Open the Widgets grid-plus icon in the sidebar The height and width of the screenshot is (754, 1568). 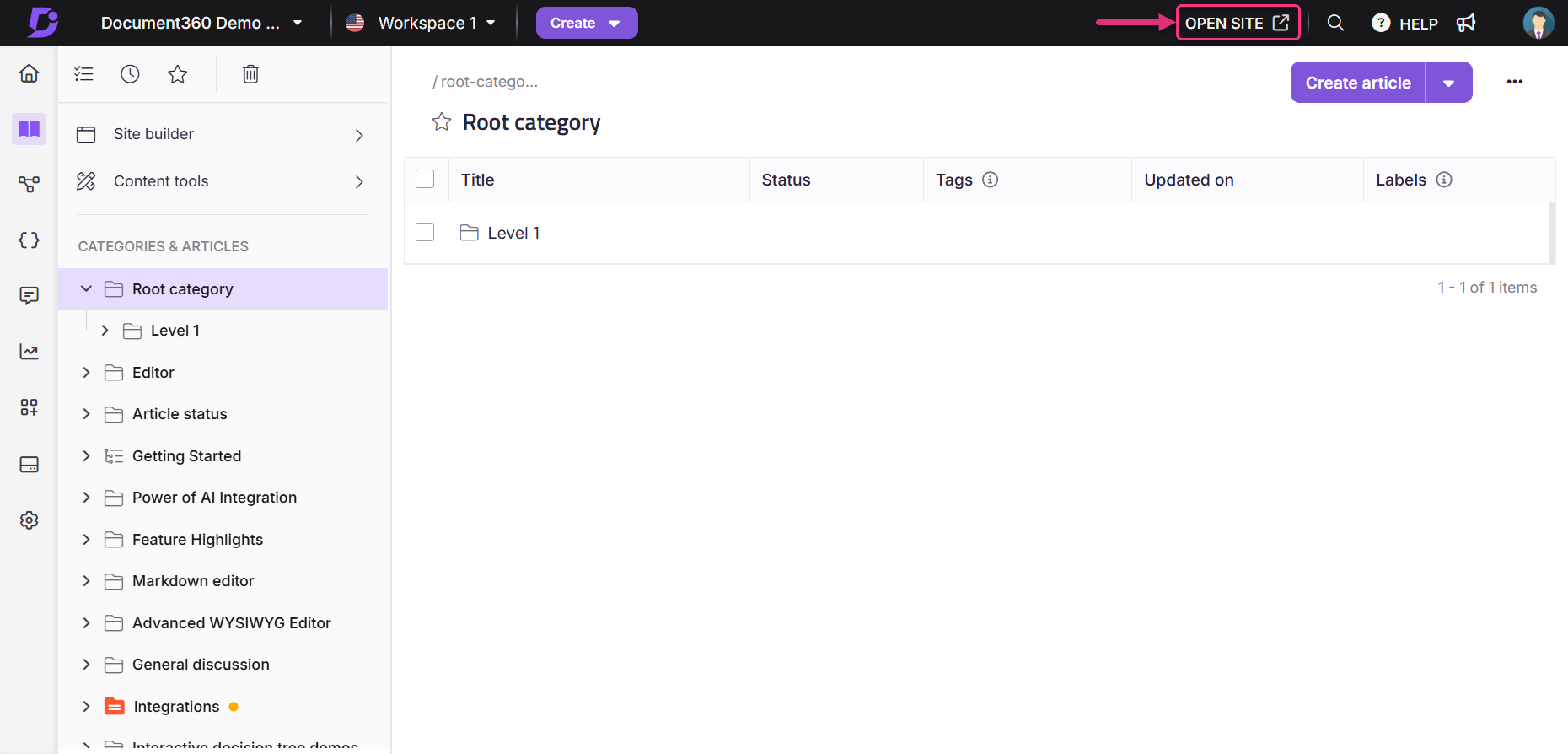(30, 407)
